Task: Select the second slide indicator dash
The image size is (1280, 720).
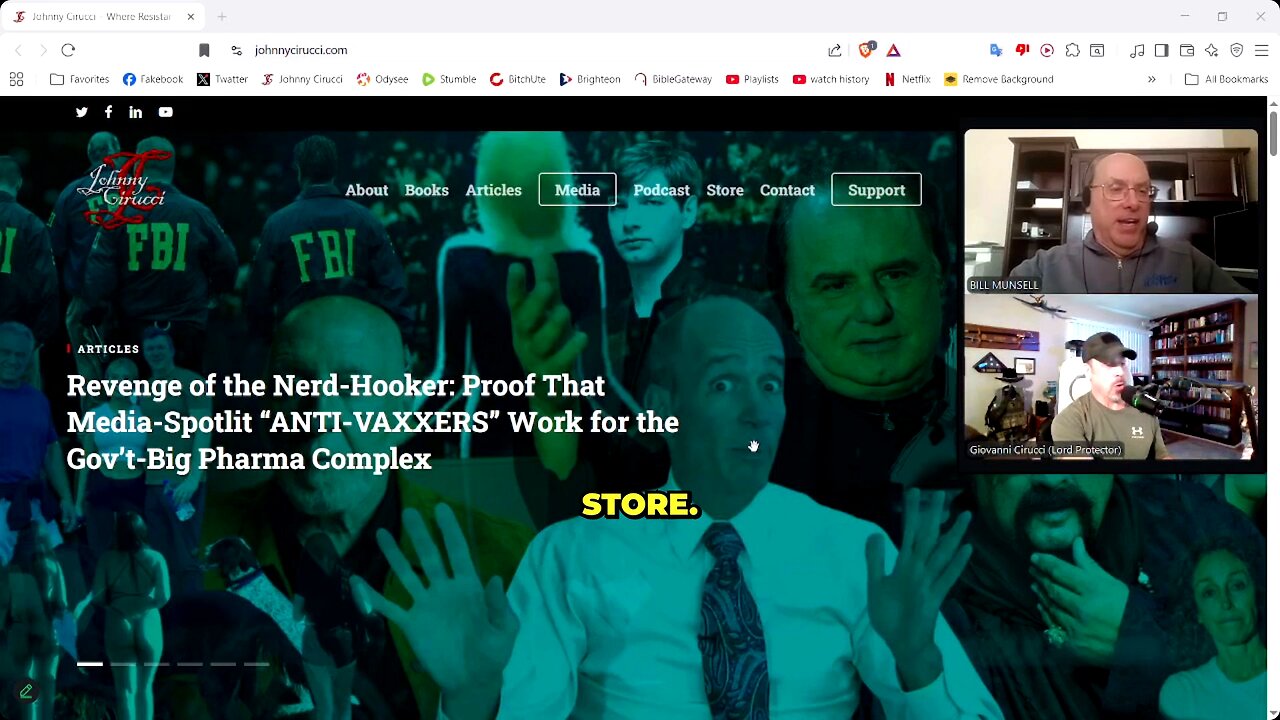Action: (123, 664)
